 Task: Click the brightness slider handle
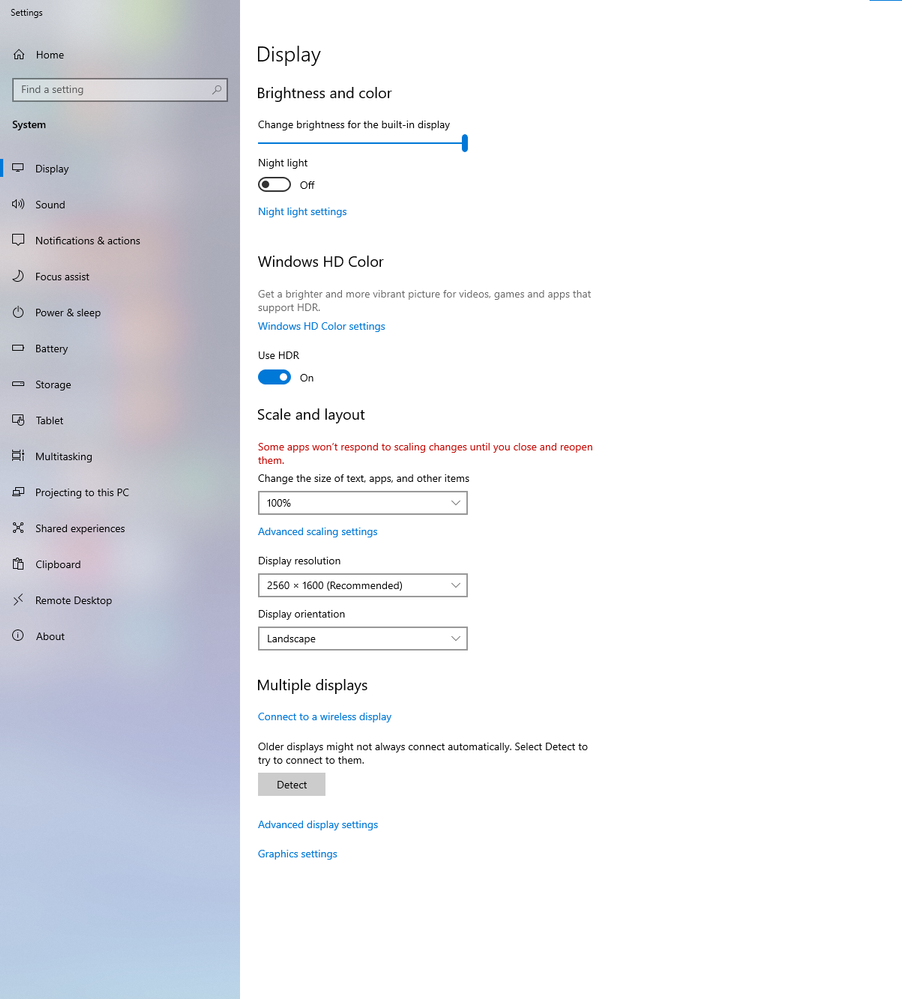click(x=465, y=143)
